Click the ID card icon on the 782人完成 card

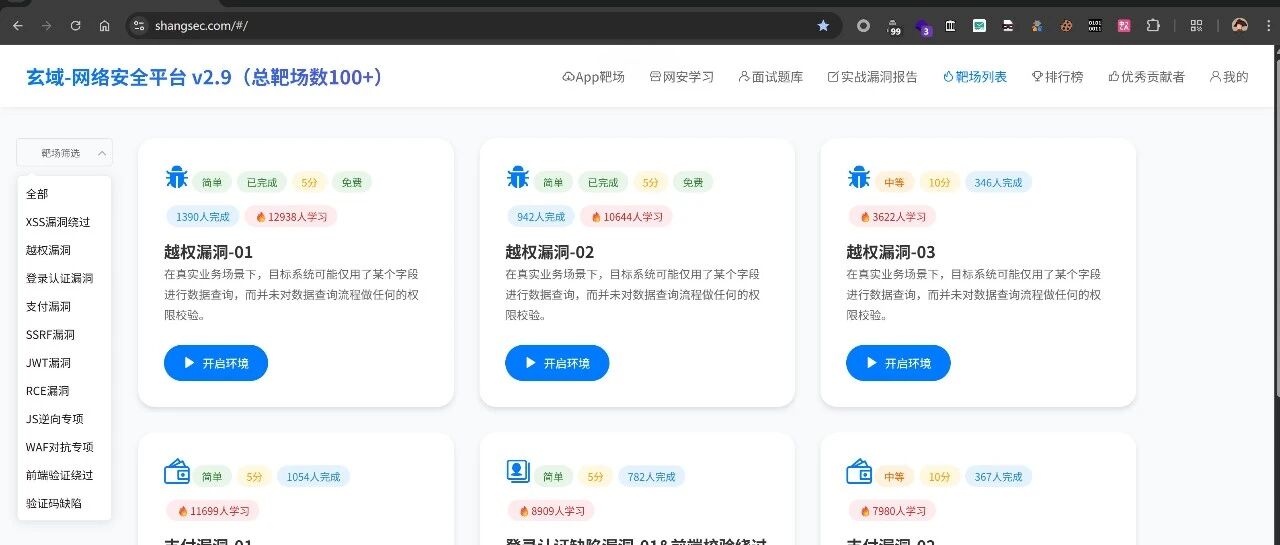517,472
